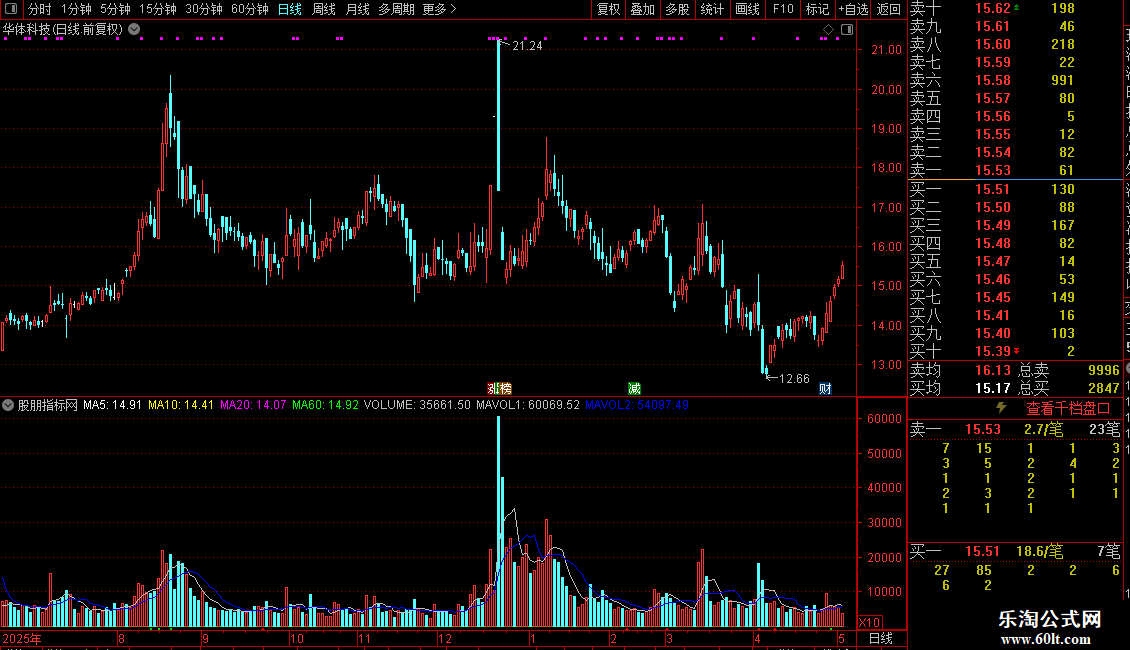Click the 12.66 low price label
Screen dimensions: 1130x650
click(x=794, y=379)
